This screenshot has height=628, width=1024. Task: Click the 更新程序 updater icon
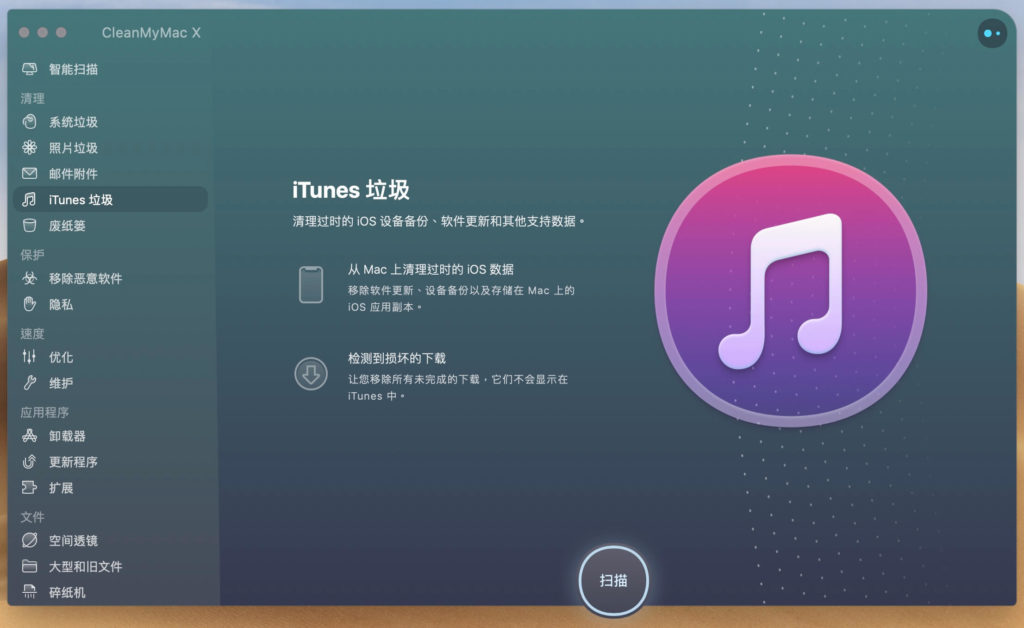(x=29, y=462)
